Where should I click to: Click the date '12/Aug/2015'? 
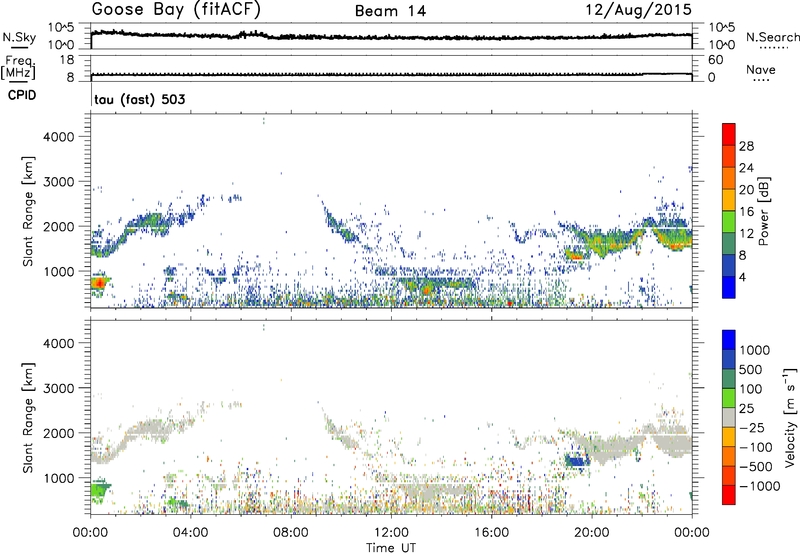pyautogui.click(x=638, y=9)
